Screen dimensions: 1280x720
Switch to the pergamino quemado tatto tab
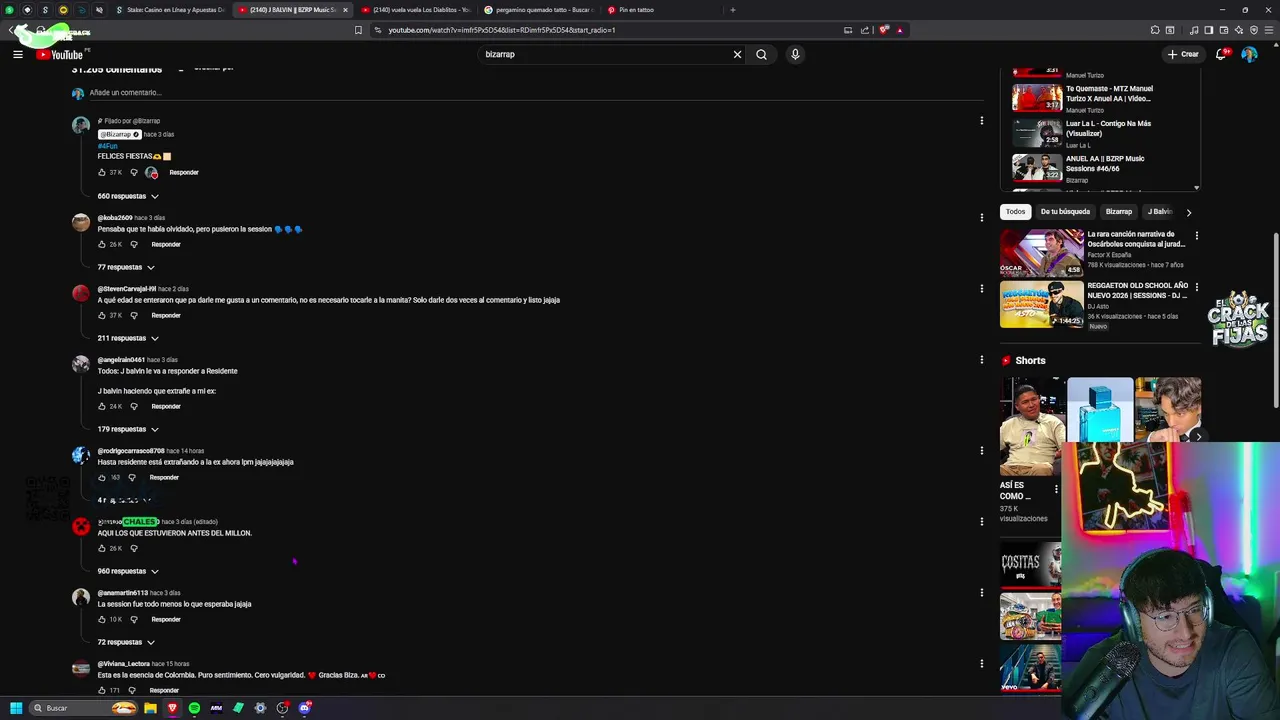click(538, 10)
